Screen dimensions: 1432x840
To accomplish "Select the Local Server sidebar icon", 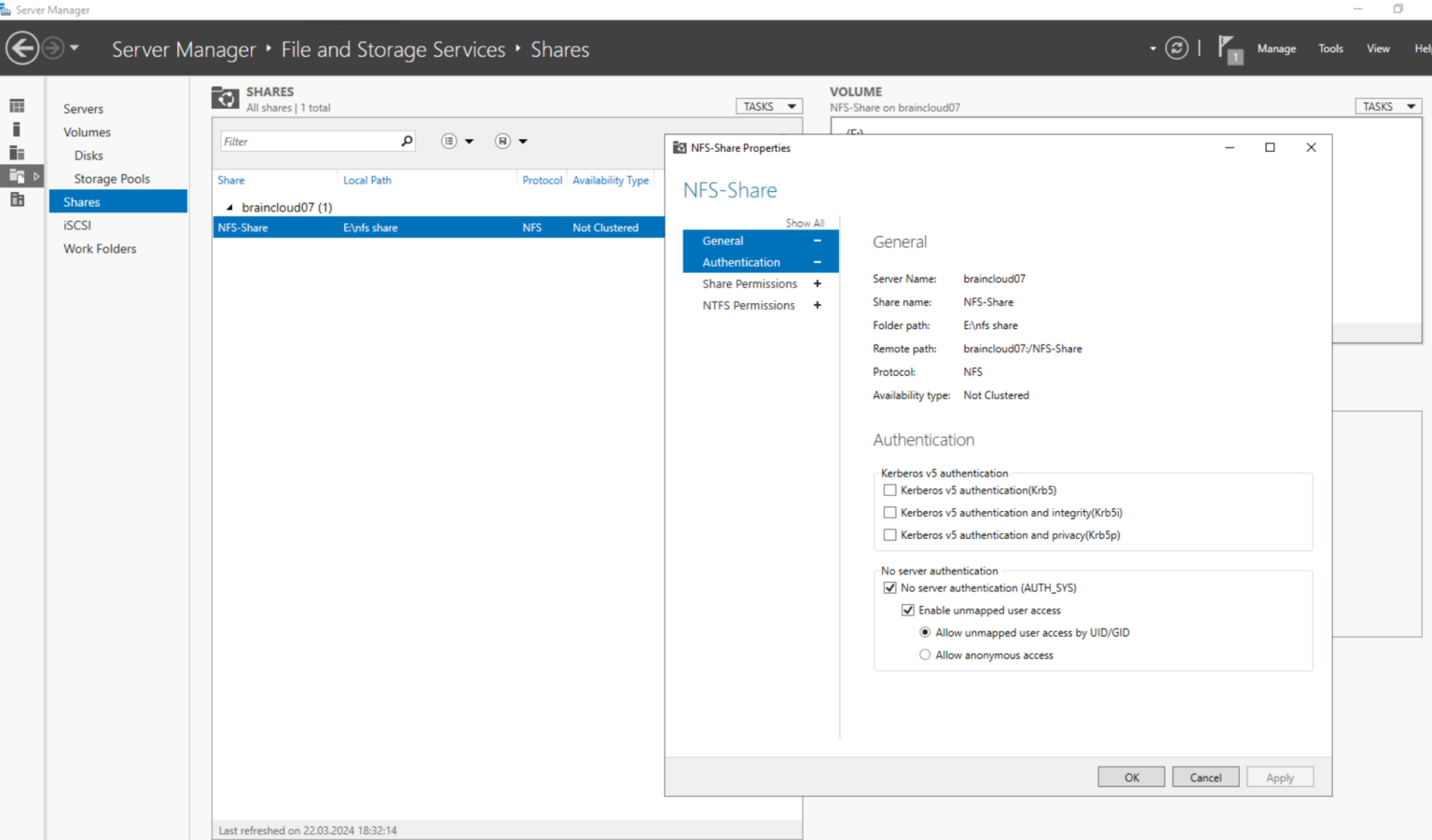I will point(17,129).
